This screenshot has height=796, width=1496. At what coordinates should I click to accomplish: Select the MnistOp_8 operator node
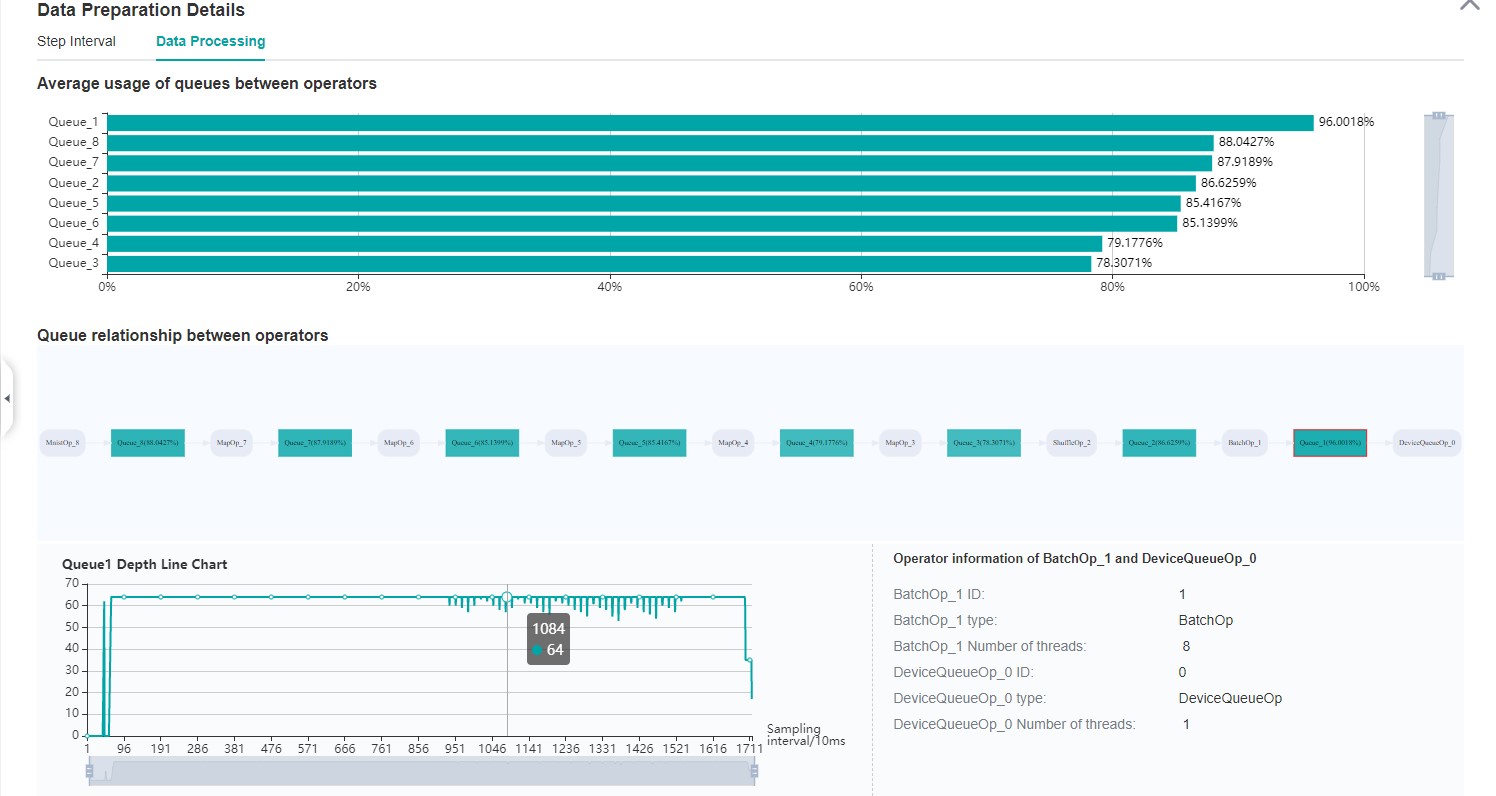(62, 442)
